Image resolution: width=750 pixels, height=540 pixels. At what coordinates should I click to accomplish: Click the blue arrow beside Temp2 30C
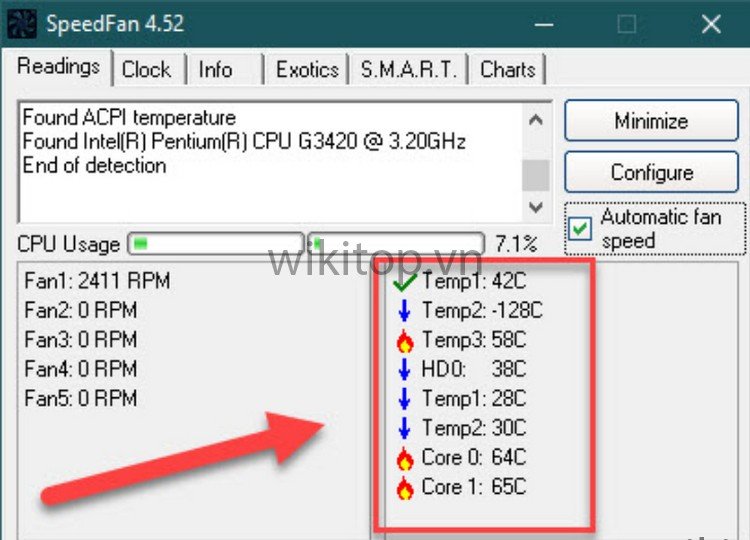pyautogui.click(x=405, y=429)
